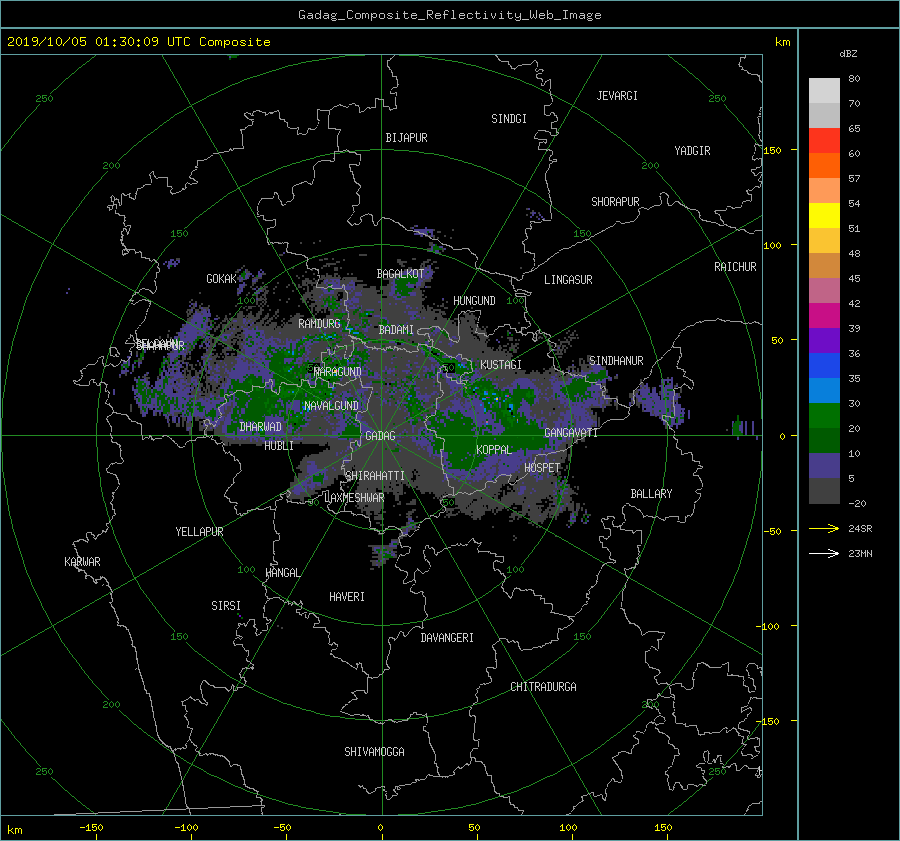Click the km unit label on bottom axis
This screenshot has width=900, height=841.
[15, 830]
